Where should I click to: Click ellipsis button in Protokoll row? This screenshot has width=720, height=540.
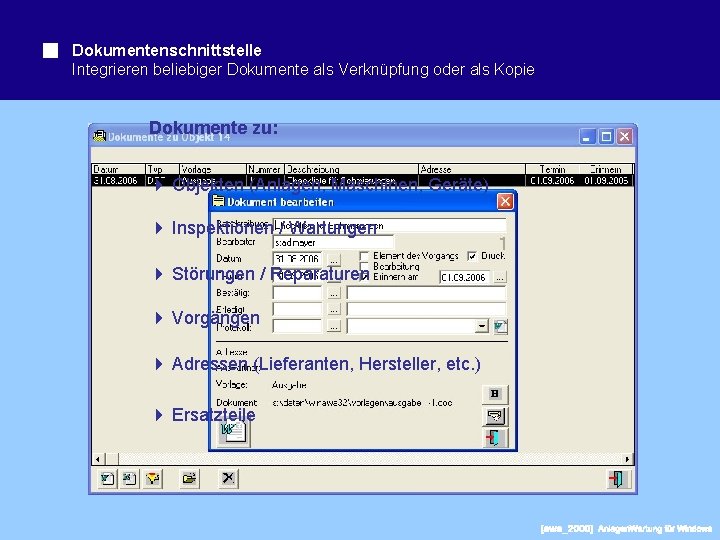click(x=334, y=326)
